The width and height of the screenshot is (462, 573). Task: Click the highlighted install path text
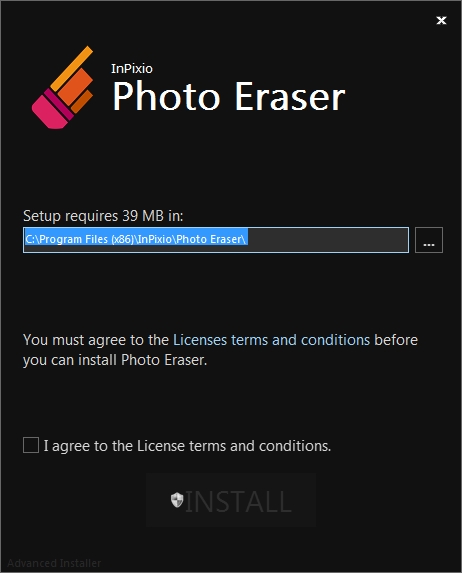(136, 239)
